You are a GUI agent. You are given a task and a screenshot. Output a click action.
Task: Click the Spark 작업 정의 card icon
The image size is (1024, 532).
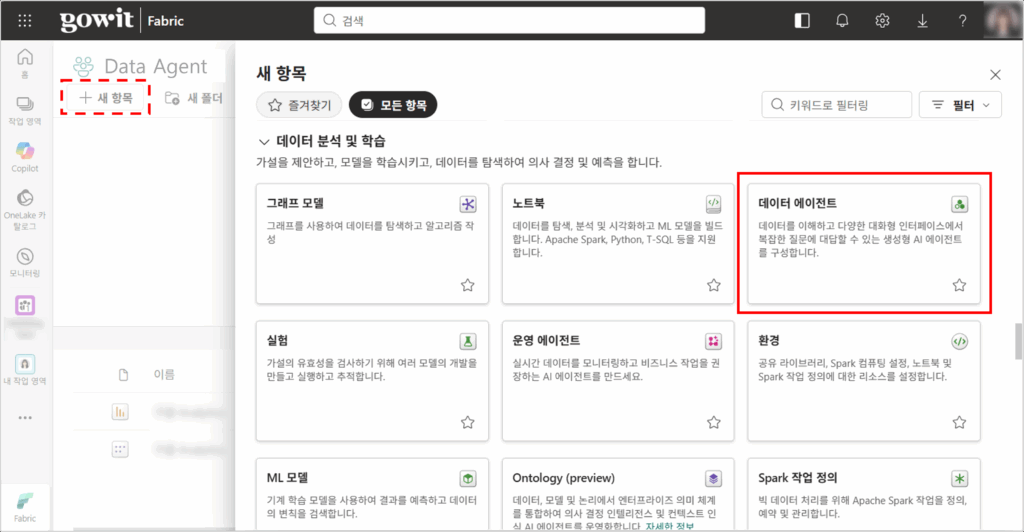click(x=959, y=478)
